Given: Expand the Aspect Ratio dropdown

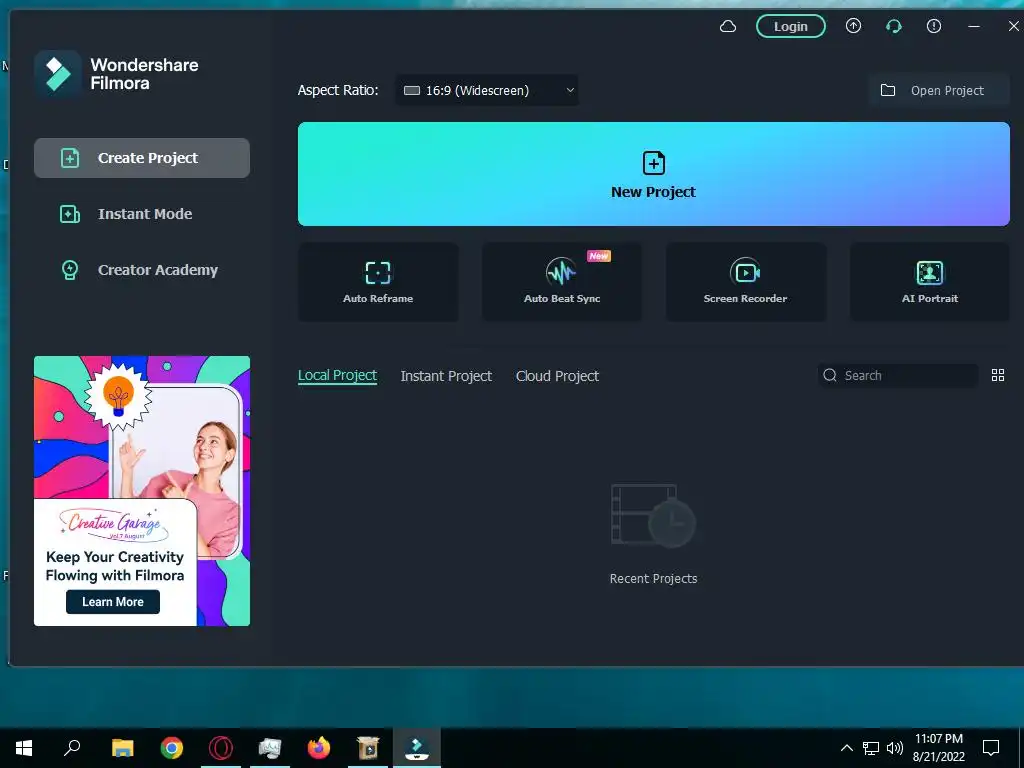Looking at the screenshot, I should (x=487, y=90).
